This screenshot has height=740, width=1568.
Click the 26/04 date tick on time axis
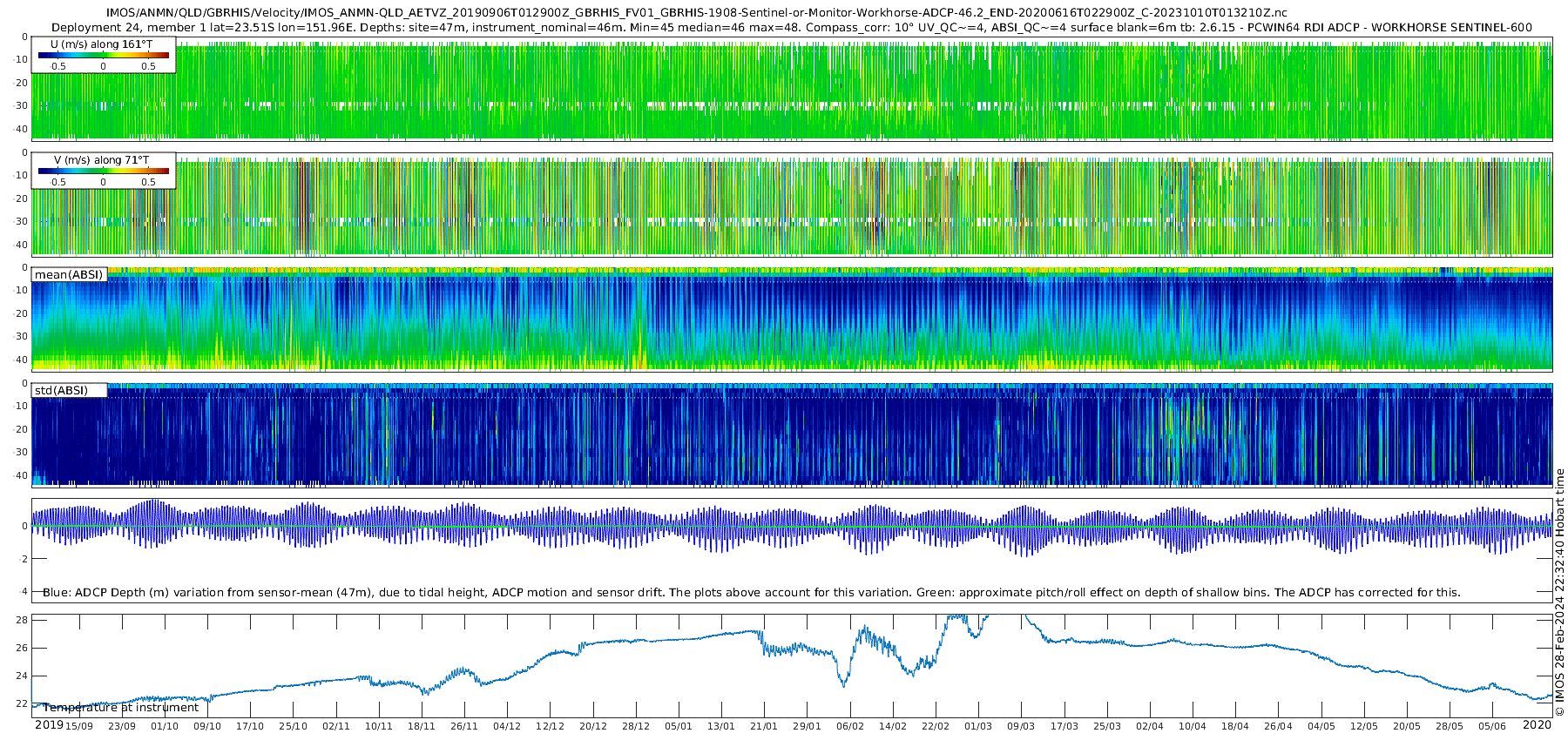1278,726
